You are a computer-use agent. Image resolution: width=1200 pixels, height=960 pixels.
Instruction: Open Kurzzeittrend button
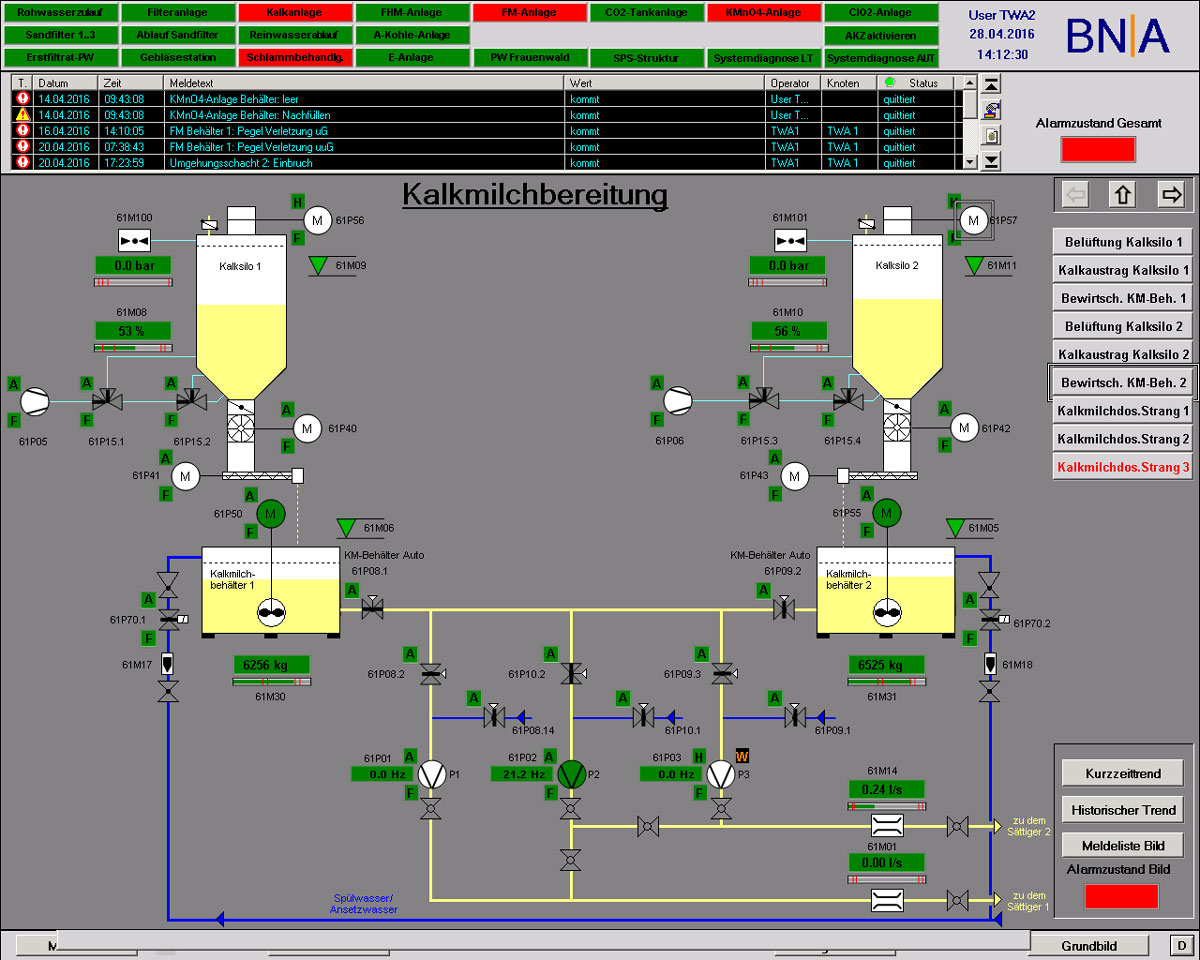[x=1121, y=773]
